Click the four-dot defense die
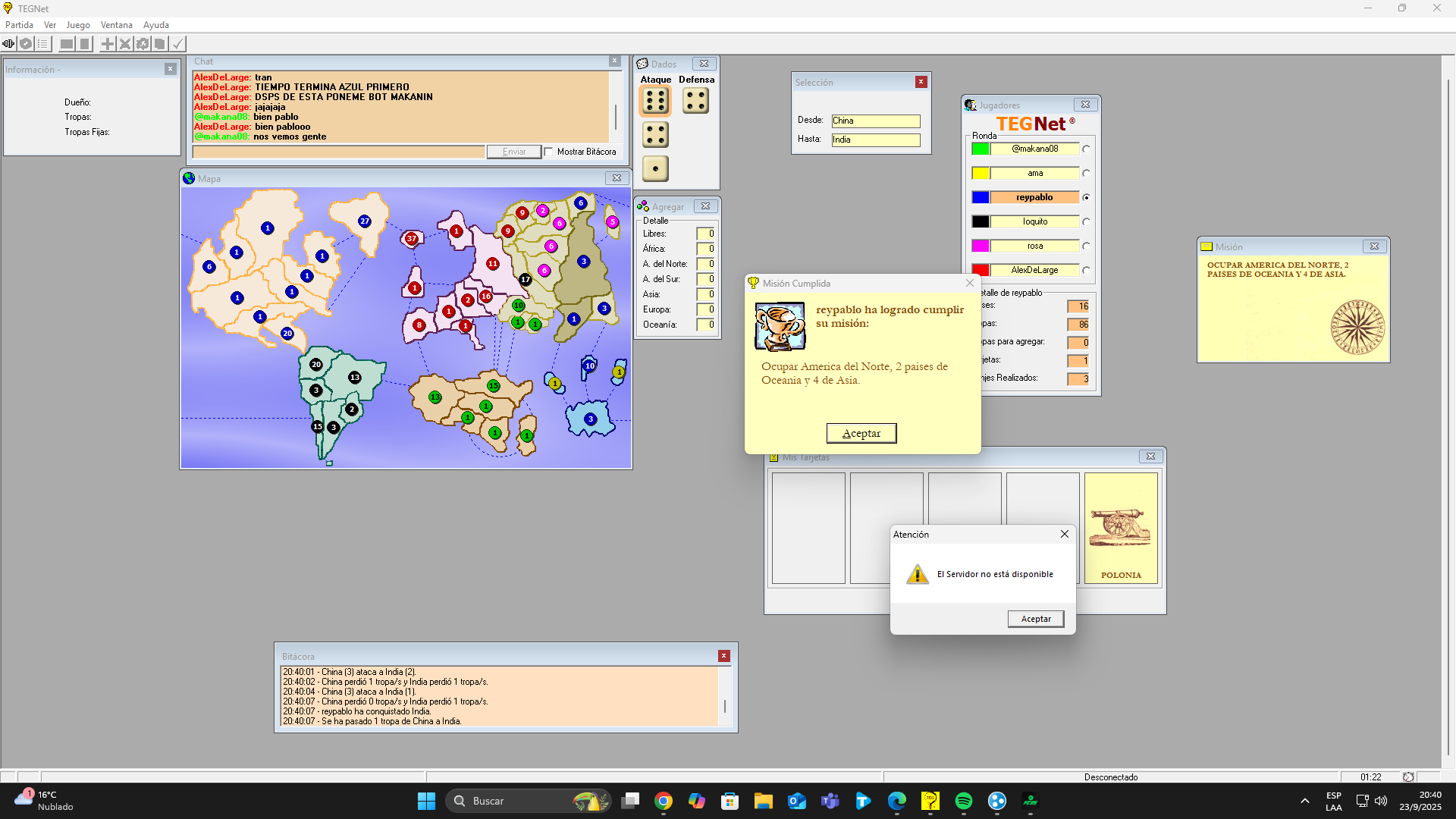This screenshot has width=1456, height=819. 695,100
